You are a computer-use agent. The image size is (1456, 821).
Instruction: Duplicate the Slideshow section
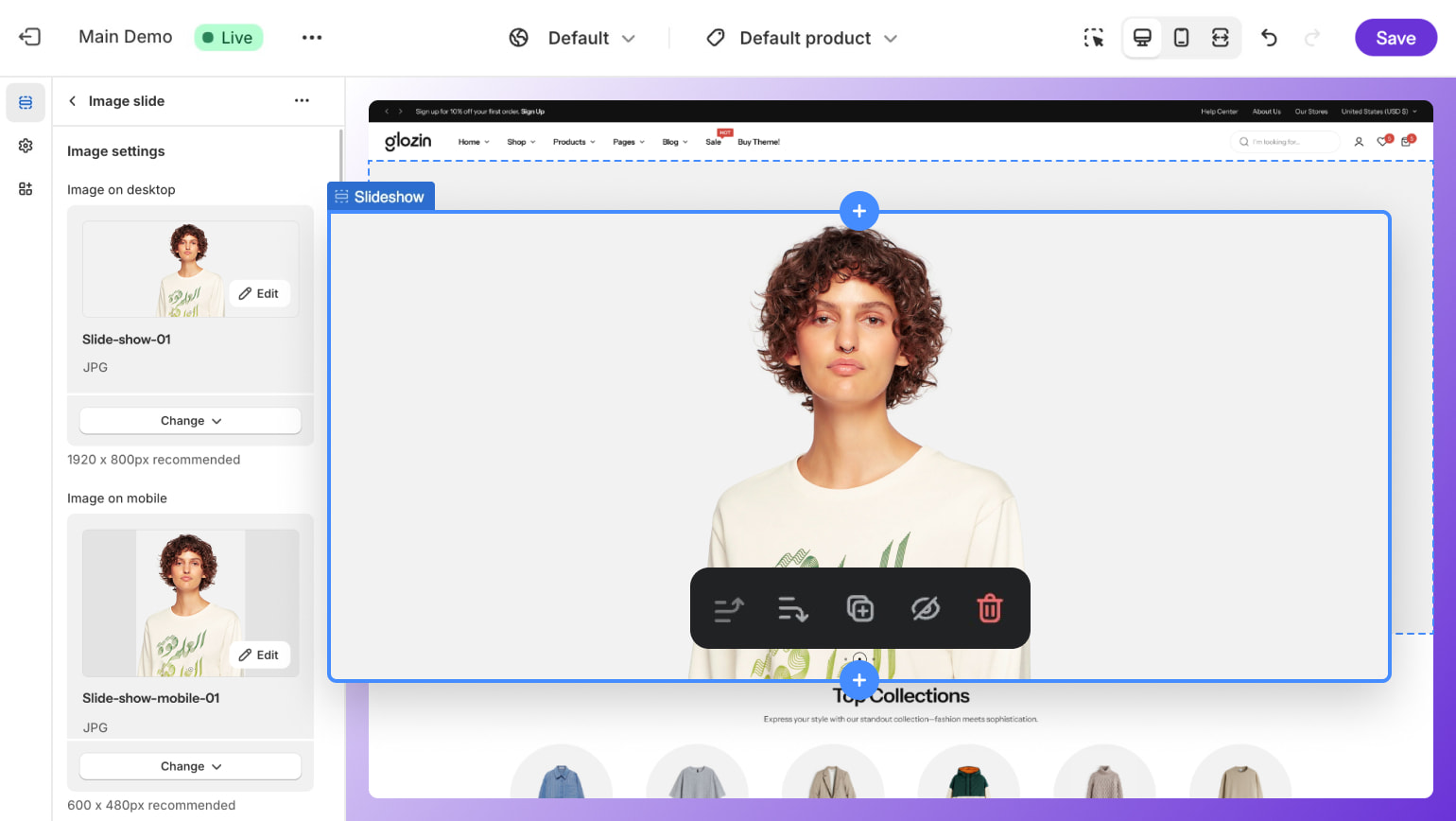859,608
